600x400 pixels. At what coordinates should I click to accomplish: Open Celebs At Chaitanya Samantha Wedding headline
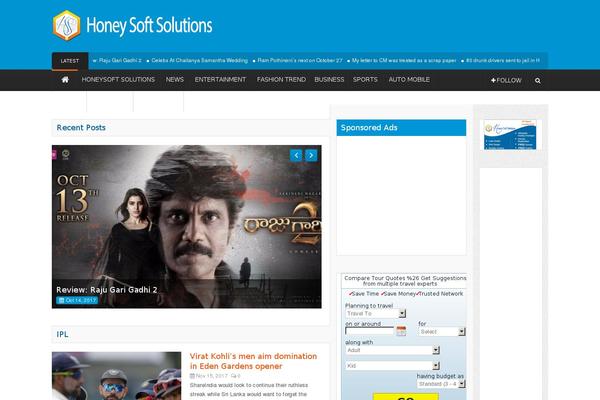coord(200,60)
